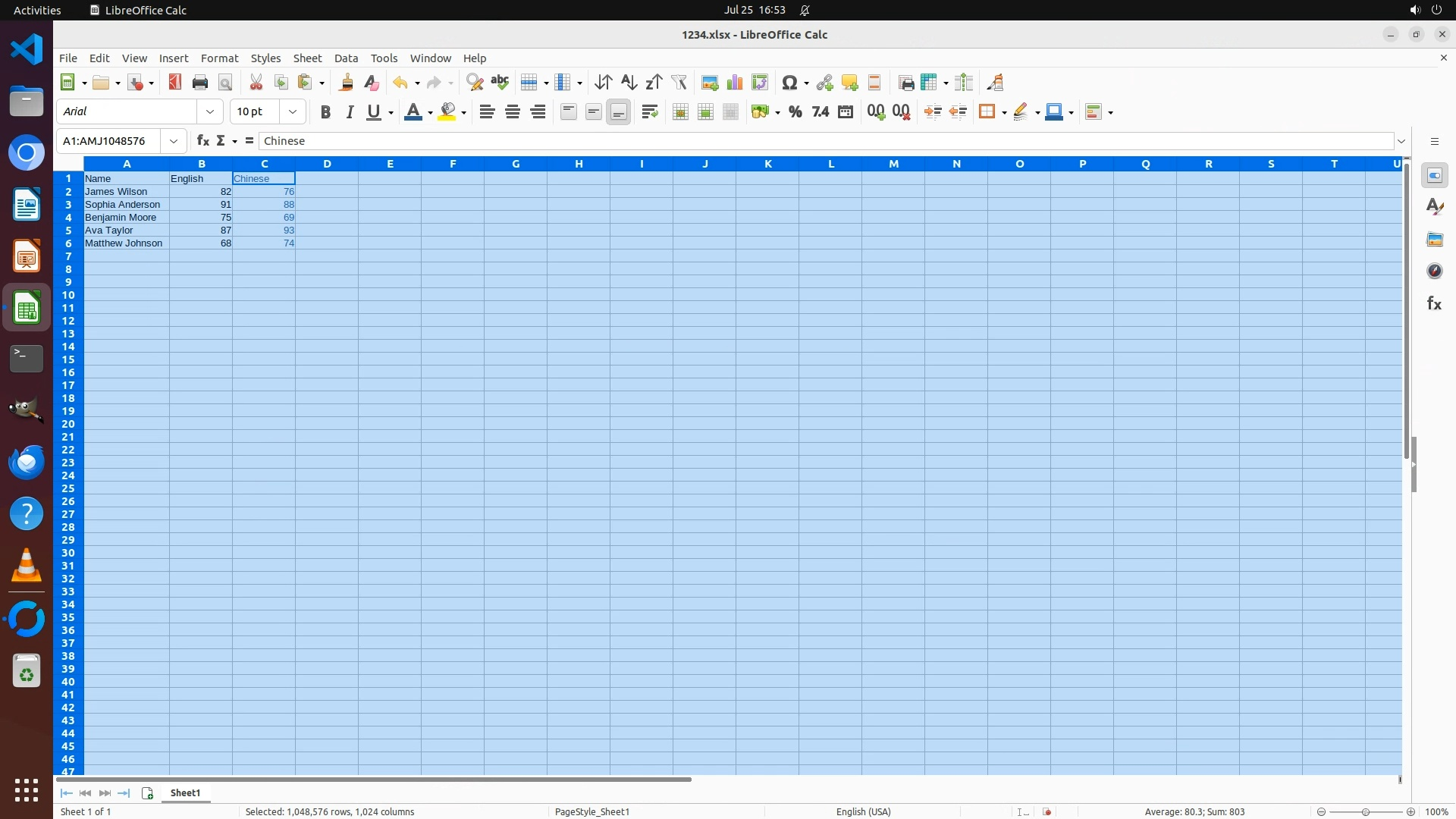This screenshot has width=1456, height=819.
Task: Open the Function Wizard icon
Action: pyautogui.click(x=202, y=141)
